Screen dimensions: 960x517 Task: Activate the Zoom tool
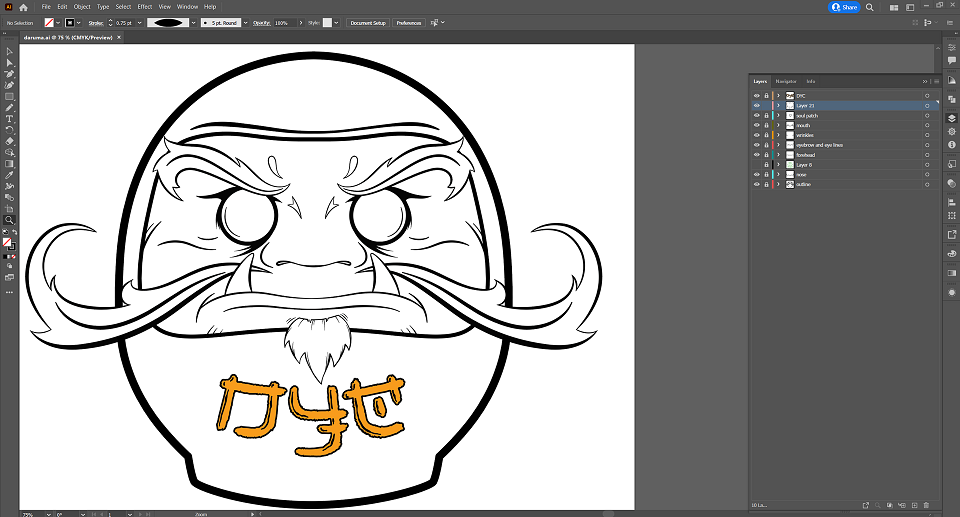click(9, 220)
